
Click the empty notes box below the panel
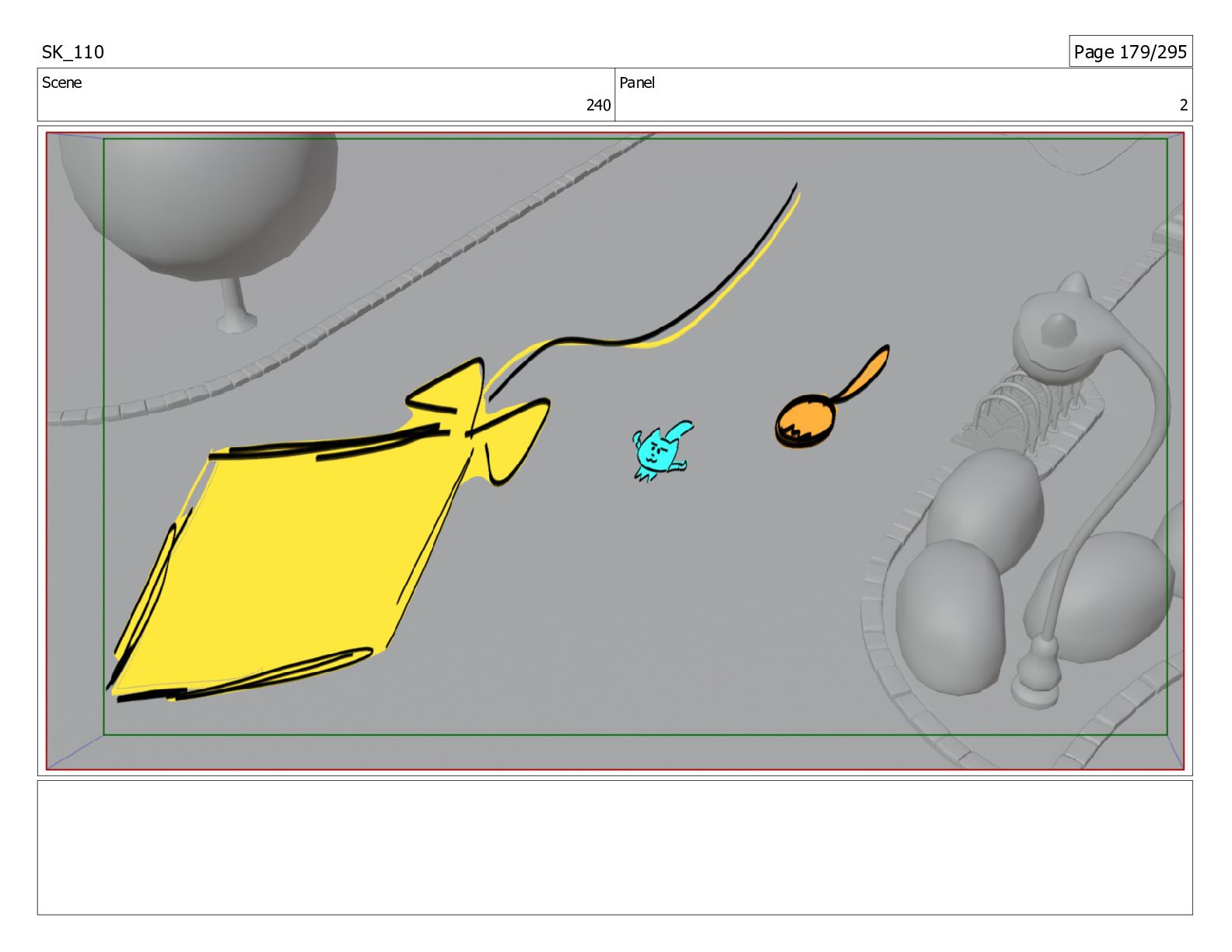coord(614,848)
